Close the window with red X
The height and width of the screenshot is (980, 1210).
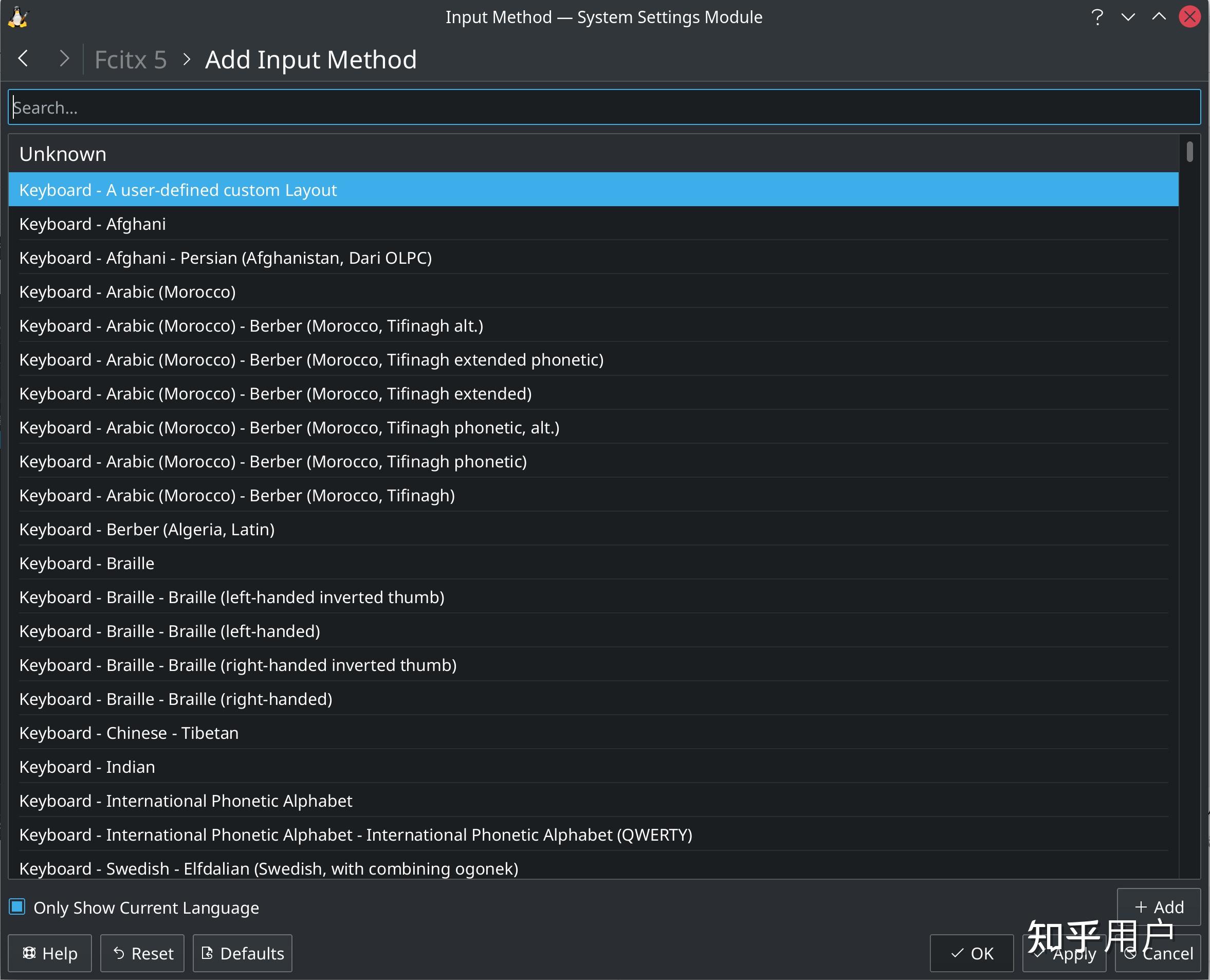1189,17
